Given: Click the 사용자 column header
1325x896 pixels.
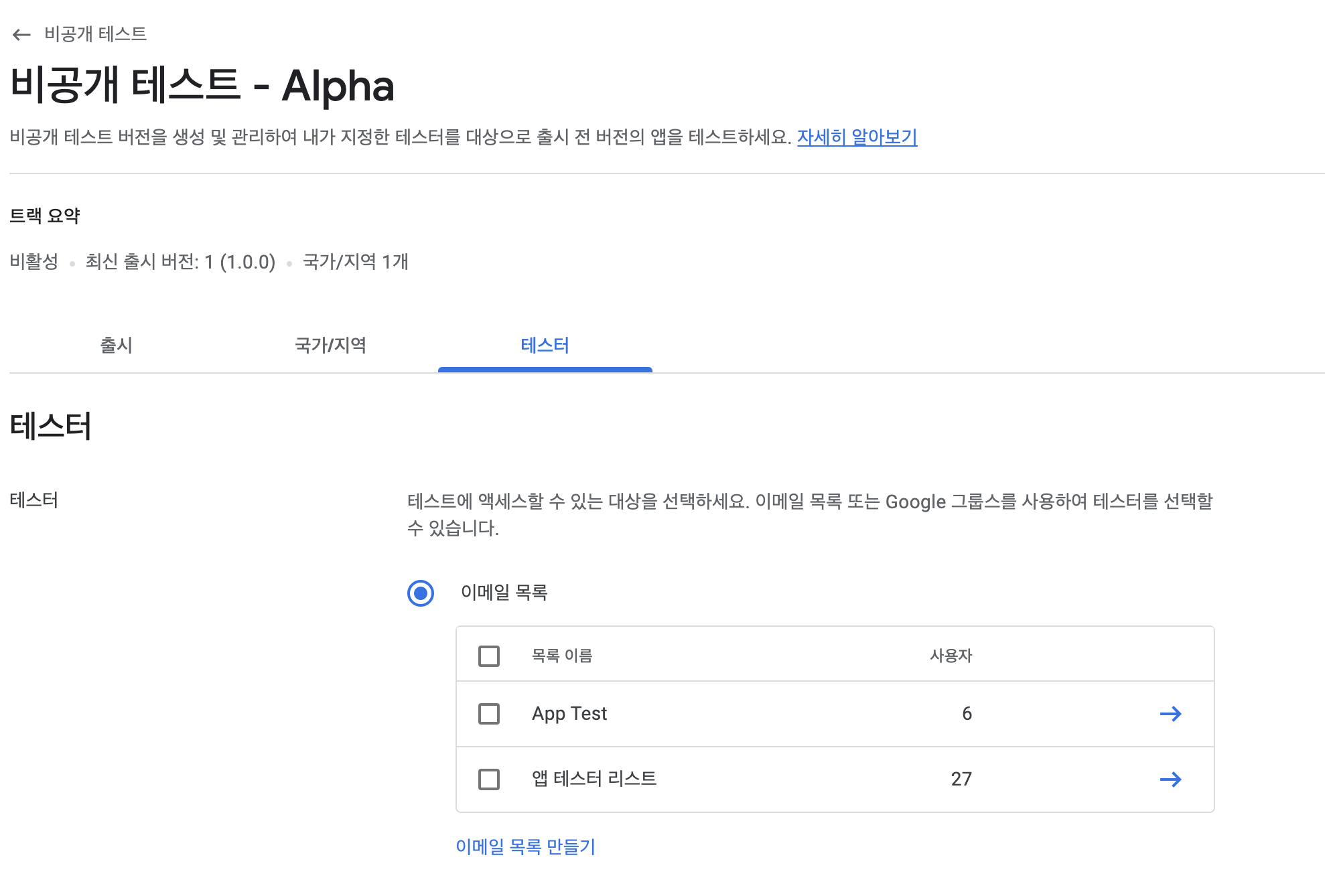Looking at the screenshot, I should 951,656.
